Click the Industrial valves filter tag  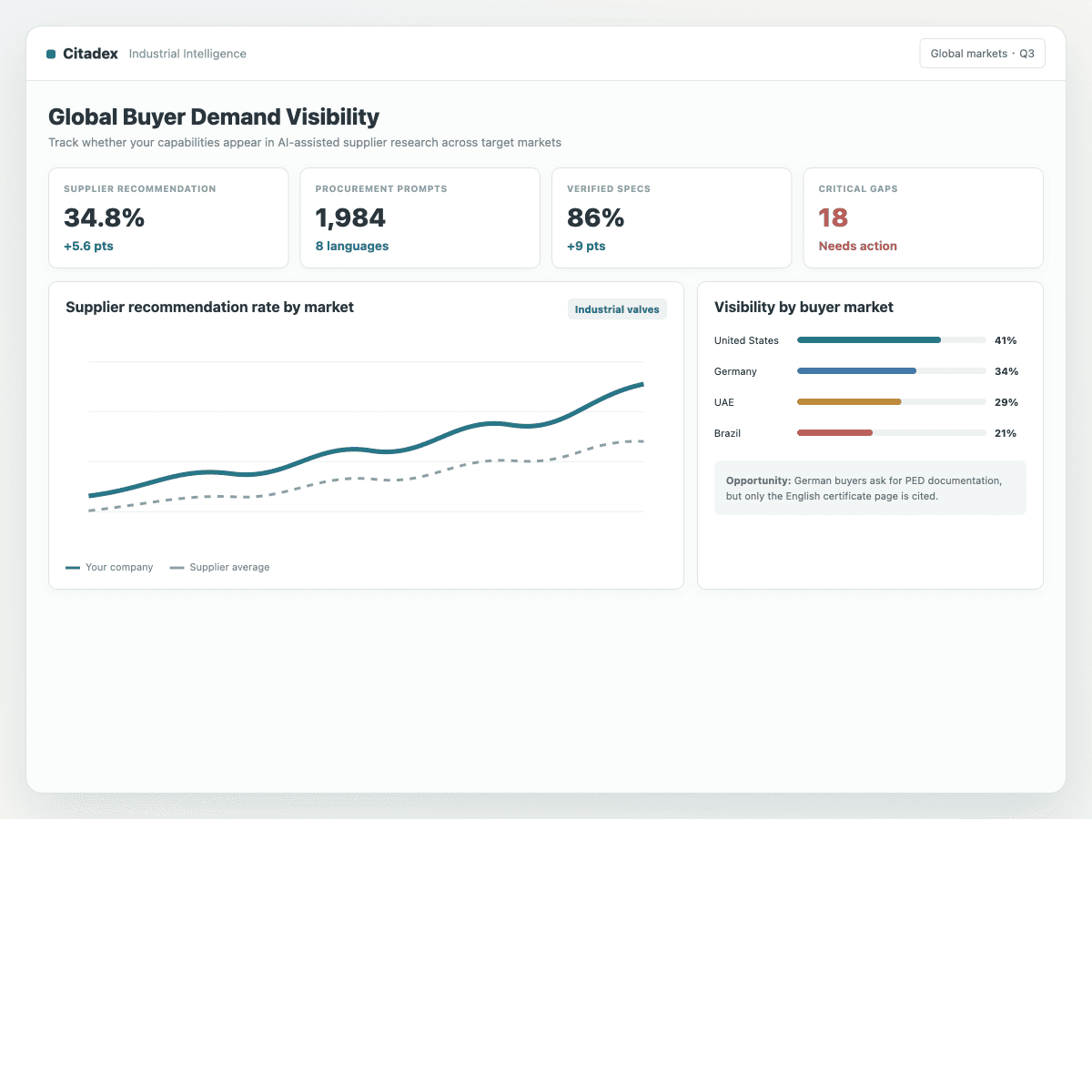pyautogui.click(x=617, y=309)
